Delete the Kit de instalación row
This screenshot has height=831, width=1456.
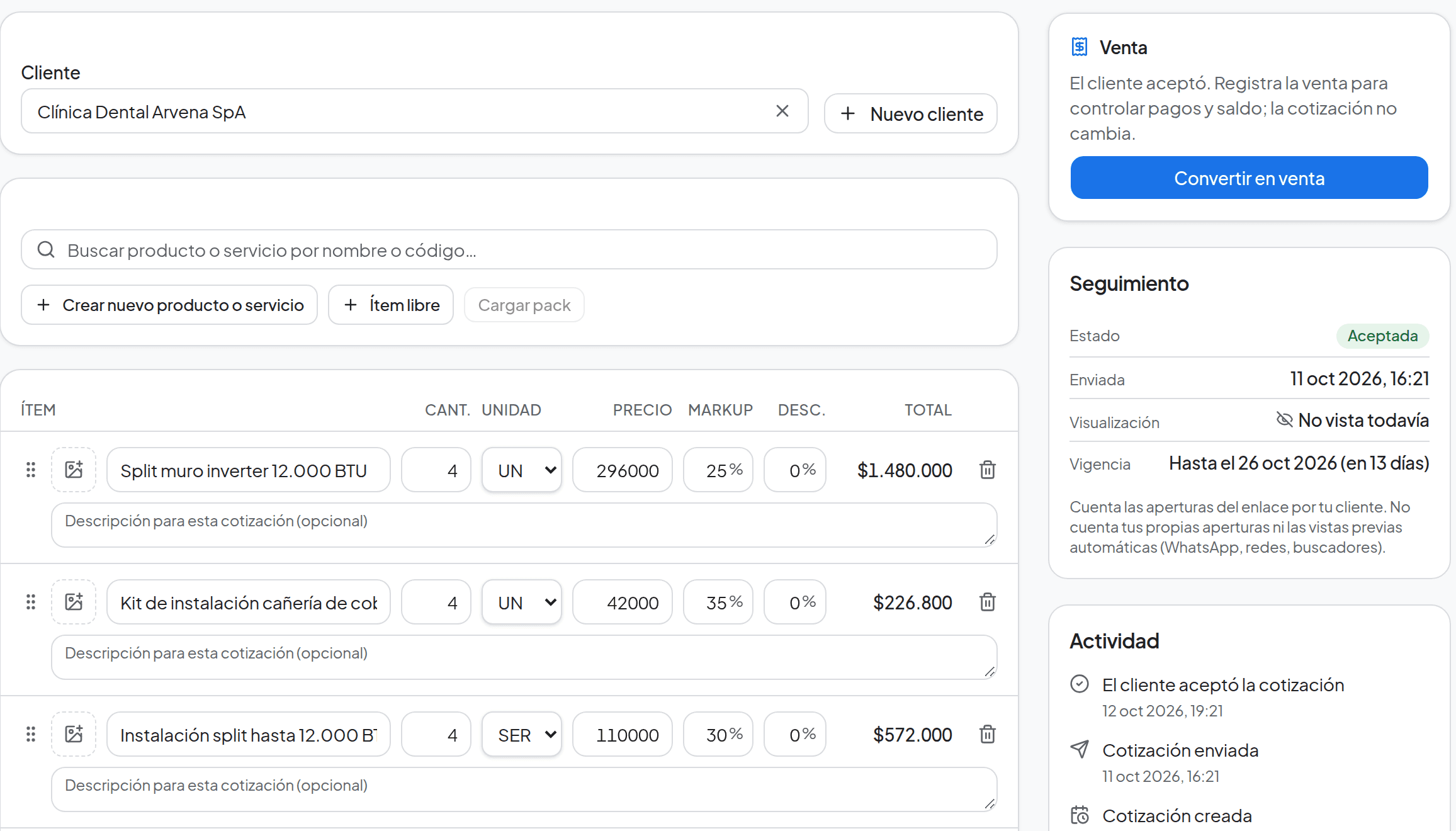pos(987,602)
